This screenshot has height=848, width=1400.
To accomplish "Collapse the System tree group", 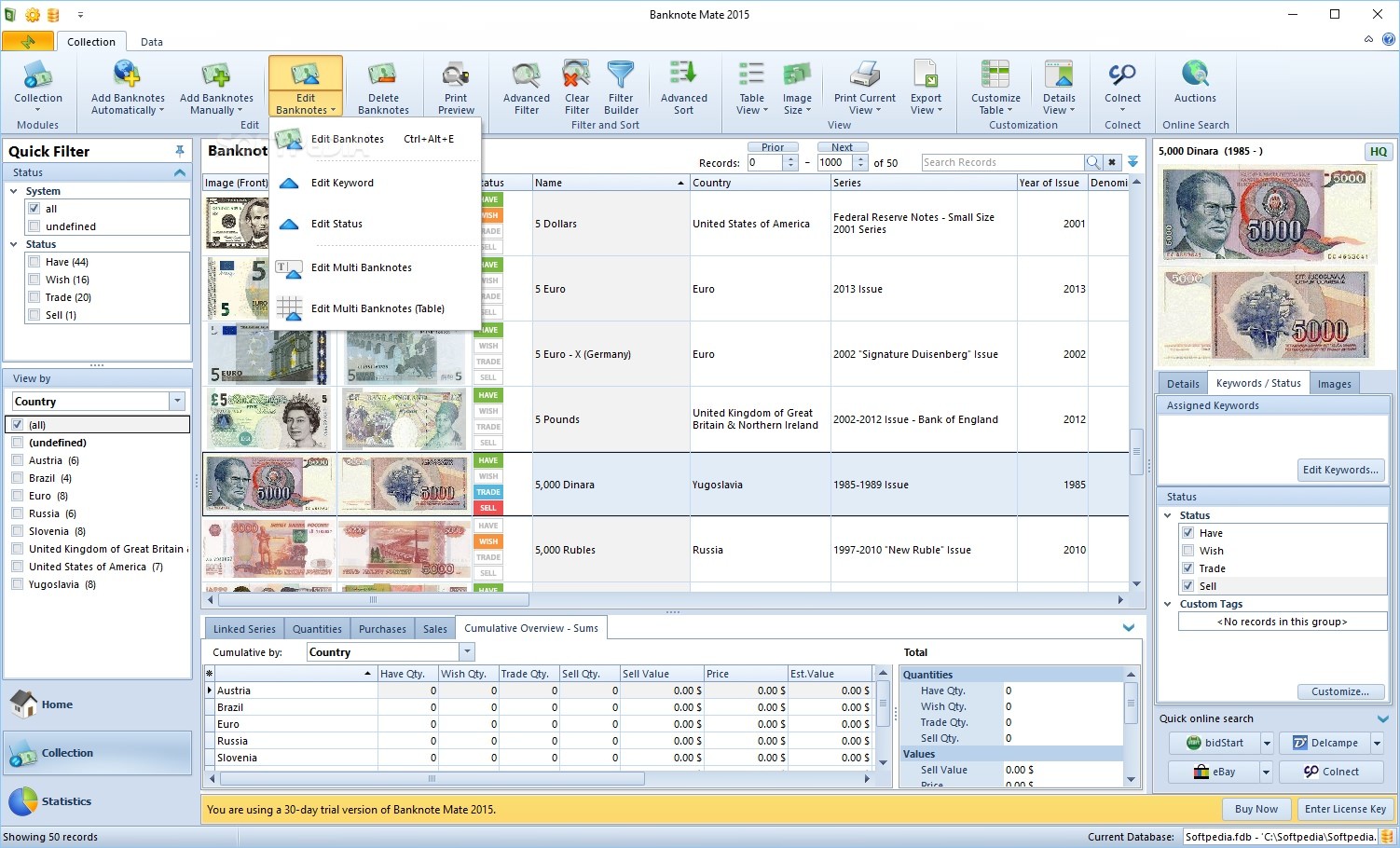I will (14, 191).
